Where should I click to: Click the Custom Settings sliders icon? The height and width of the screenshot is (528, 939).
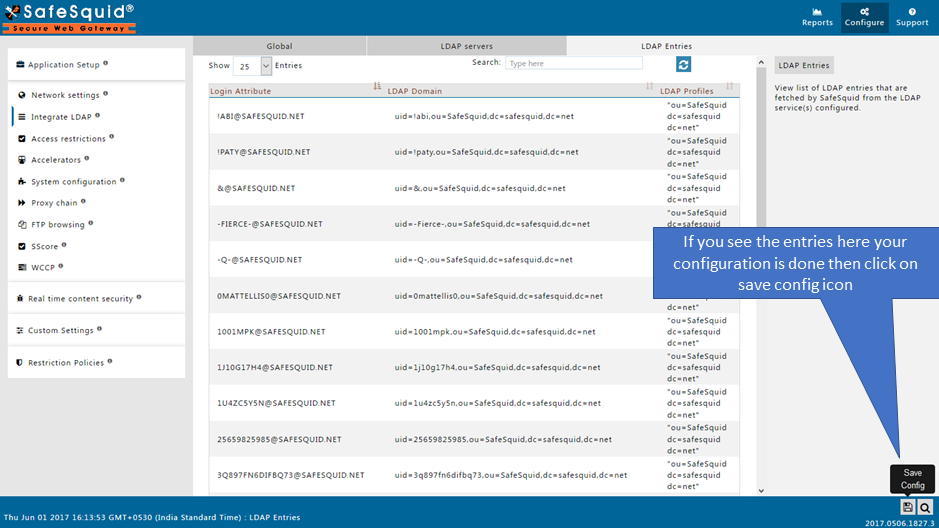pyautogui.click(x=19, y=330)
